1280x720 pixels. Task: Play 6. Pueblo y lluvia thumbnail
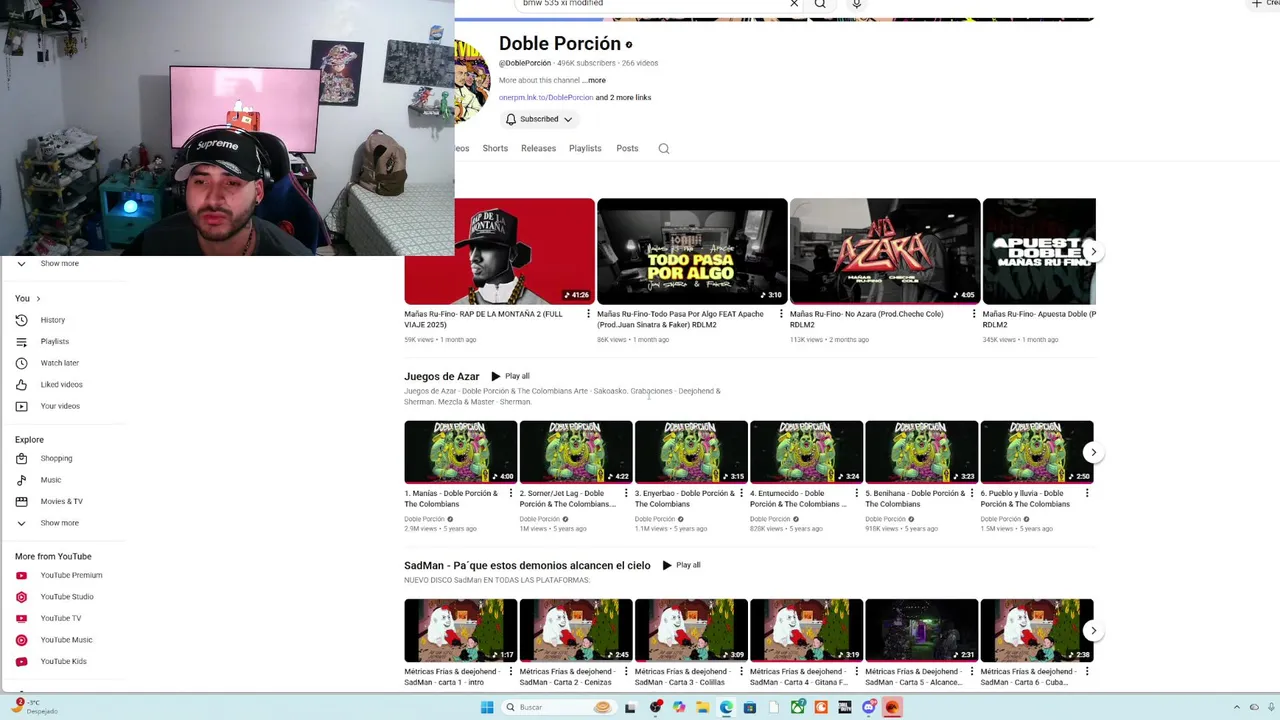(1037, 452)
